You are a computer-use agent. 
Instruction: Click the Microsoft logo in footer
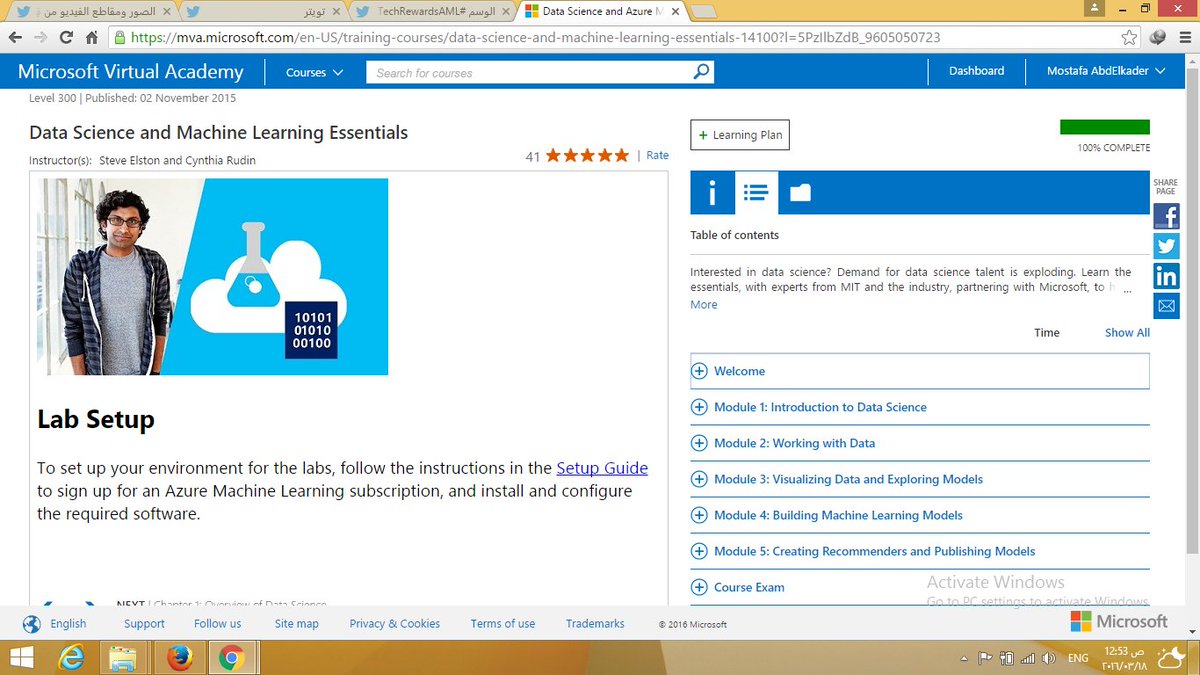pyautogui.click(x=1119, y=622)
